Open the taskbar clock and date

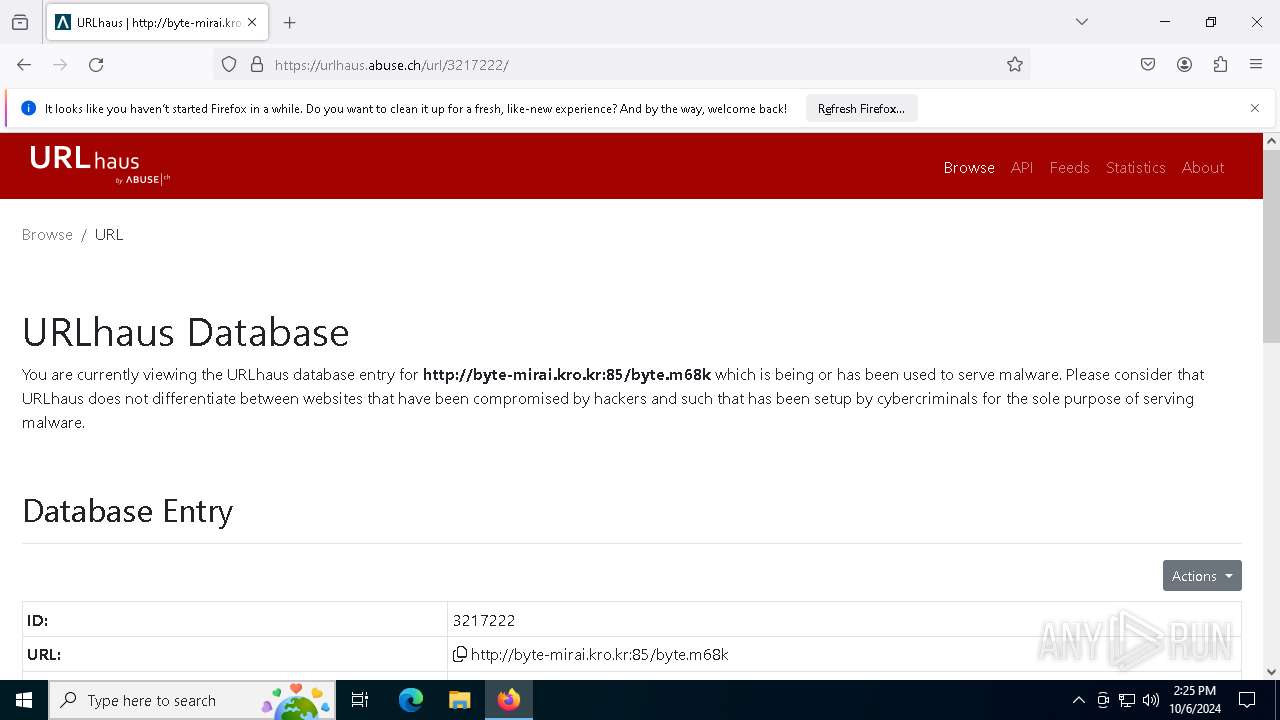coord(1195,700)
